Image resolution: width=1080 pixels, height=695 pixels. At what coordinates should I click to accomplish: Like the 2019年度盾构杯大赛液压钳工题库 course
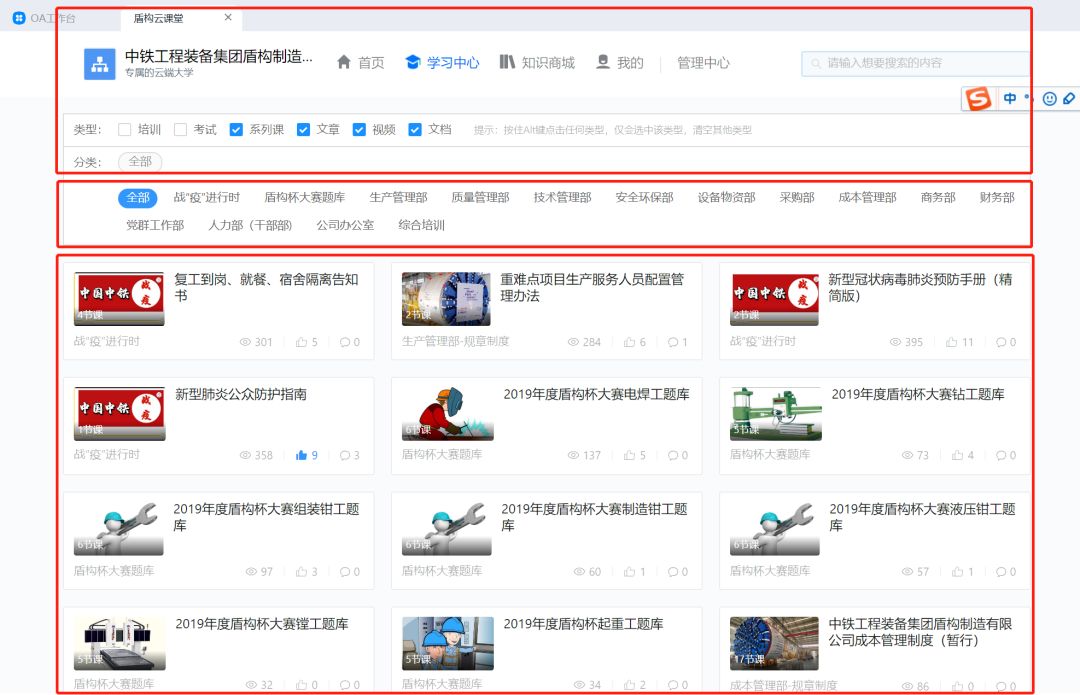point(957,571)
